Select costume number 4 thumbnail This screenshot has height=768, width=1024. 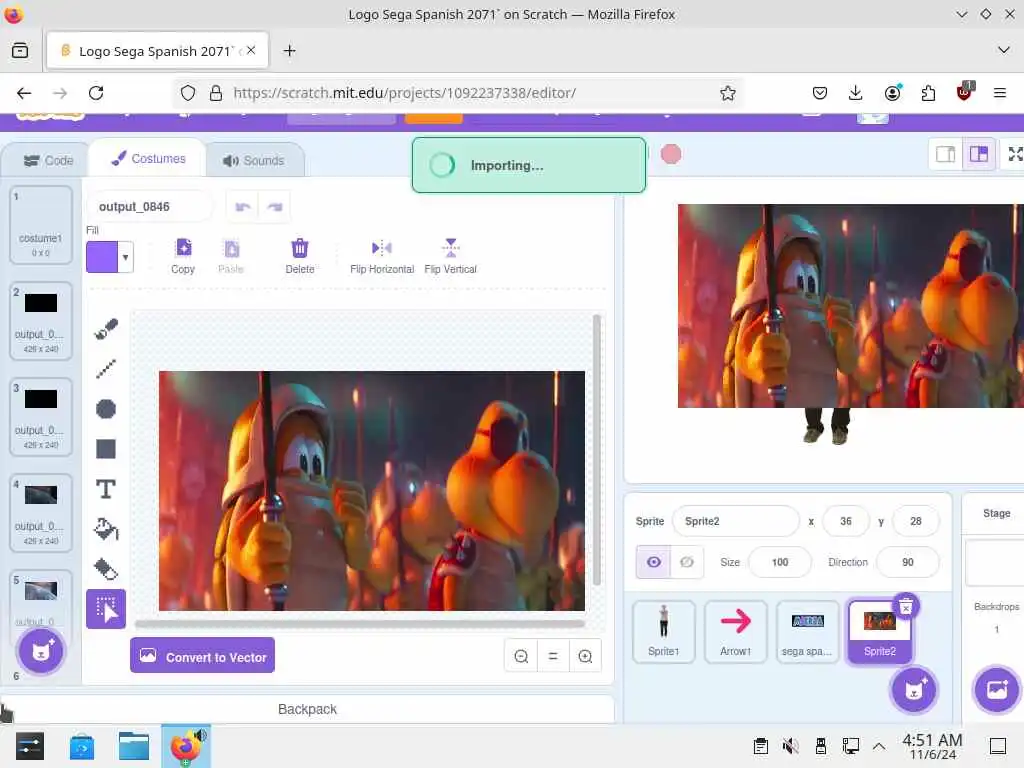pyautogui.click(x=40, y=513)
